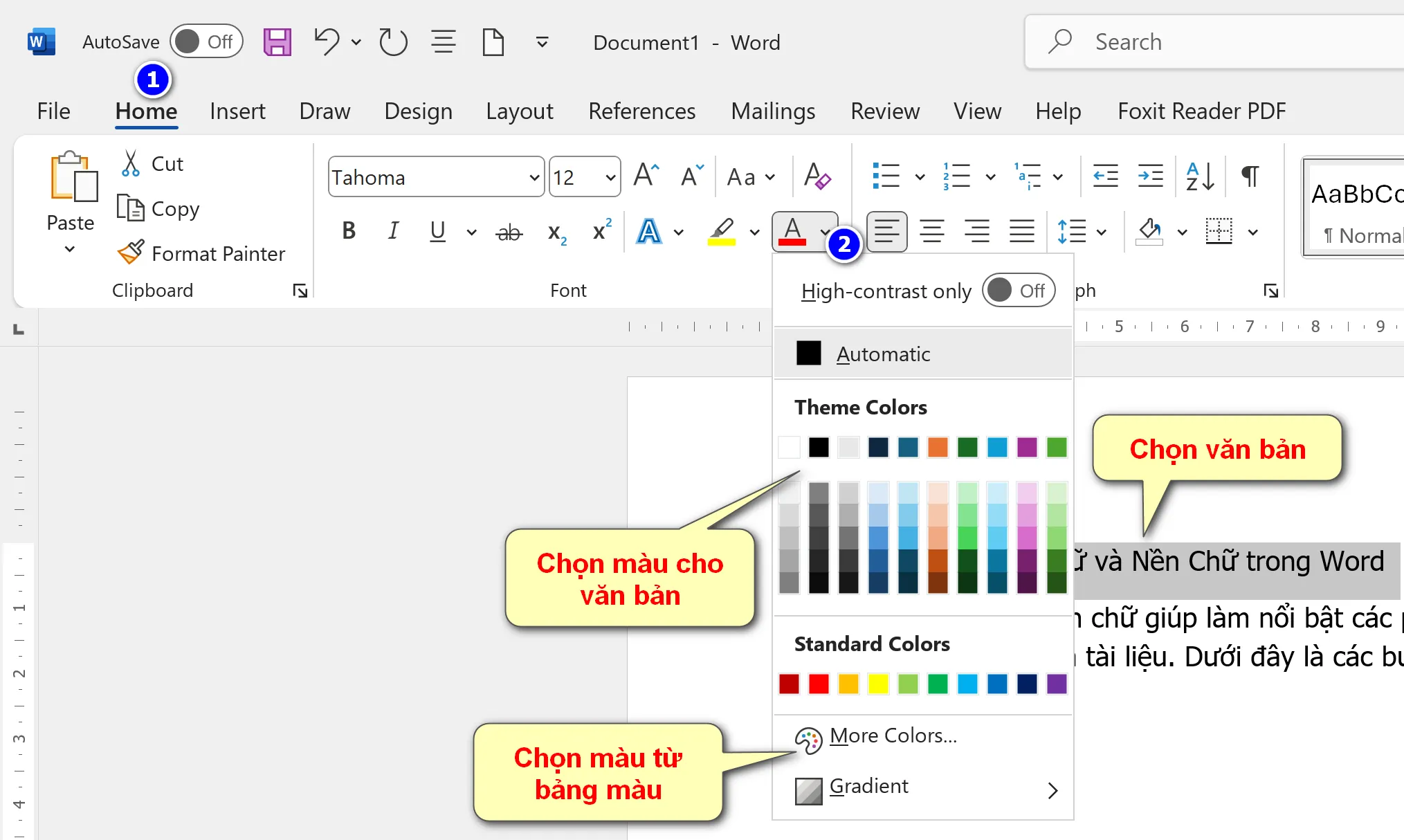This screenshot has height=840, width=1404.
Task: Open the Tahoma font name dropdown
Action: coord(534,178)
